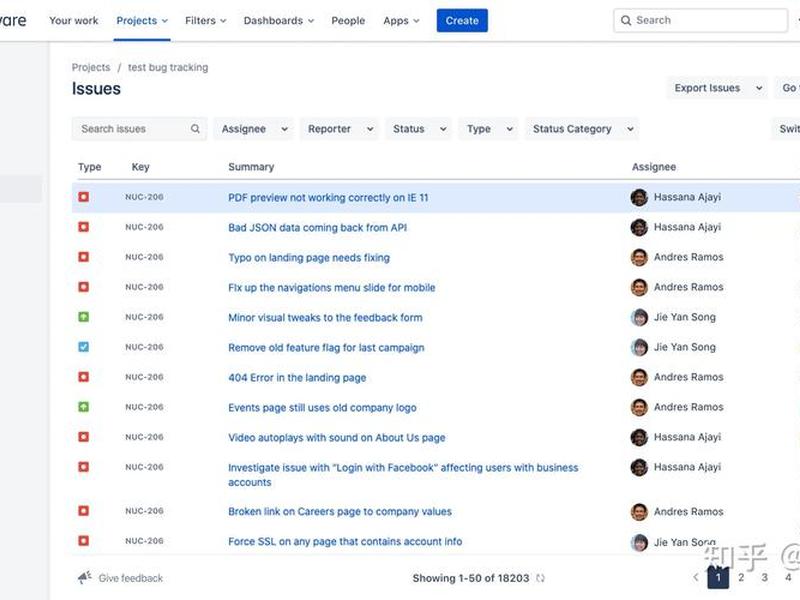800x600 pixels.
Task: Click Hassana Ajayi's avatar in first row
Action: 639,197
